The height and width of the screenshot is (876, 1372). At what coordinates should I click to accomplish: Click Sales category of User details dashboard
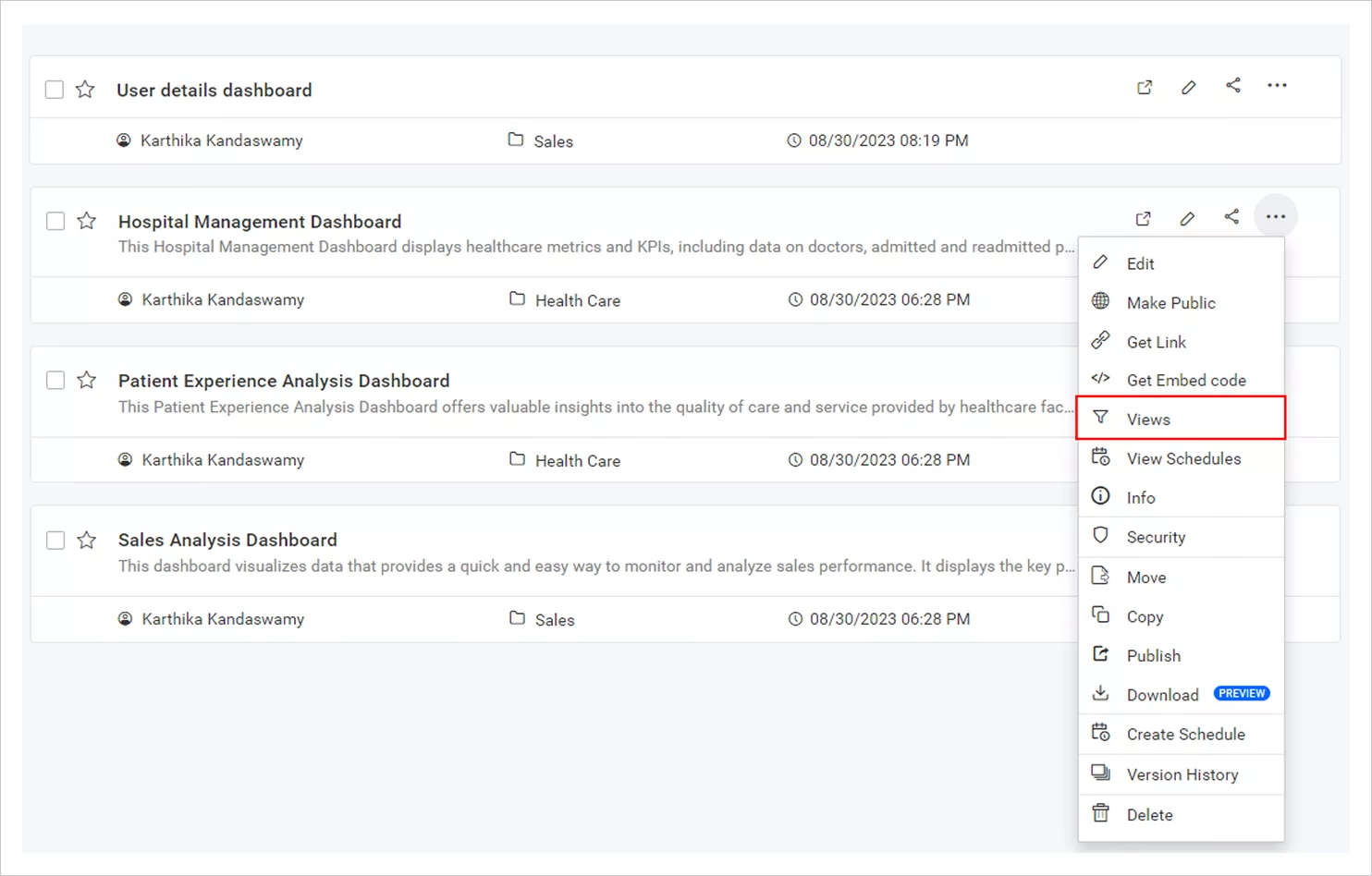click(x=541, y=140)
